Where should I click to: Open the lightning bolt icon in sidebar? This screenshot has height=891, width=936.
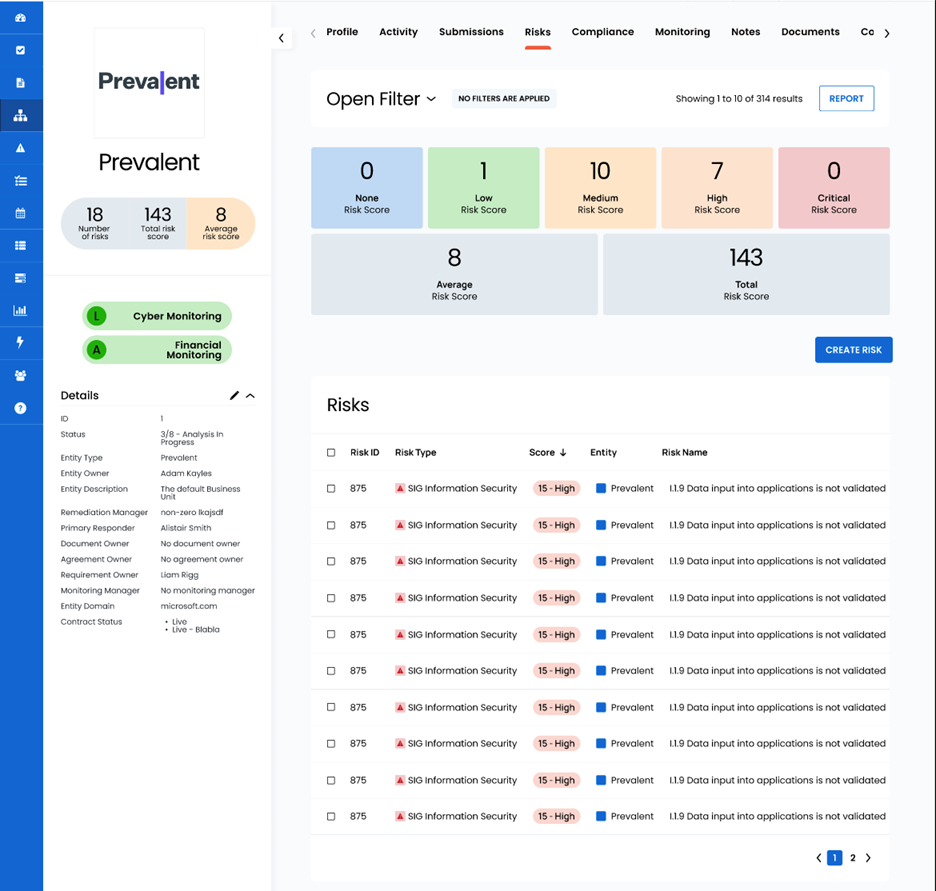point(20,343)
